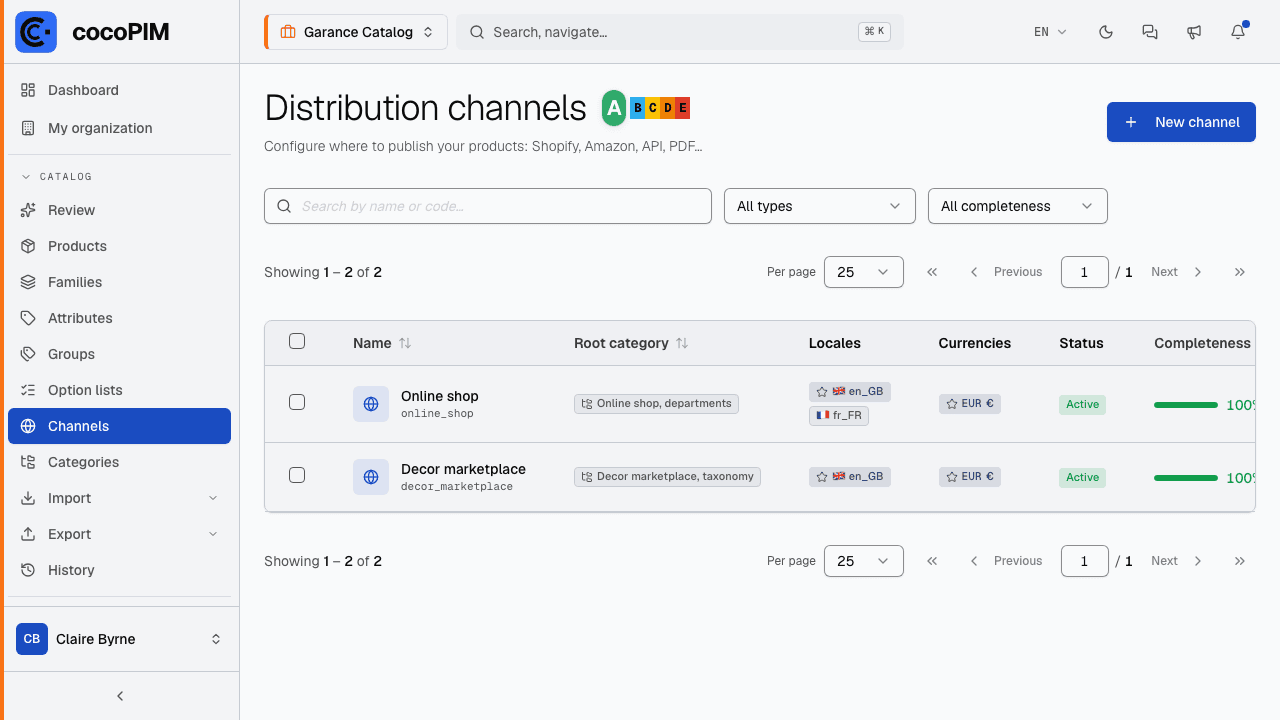The height and width of the screenshot is (720, 1280).
Task: Select all channels with header checkbox
Action: click(x=297, y=341)
